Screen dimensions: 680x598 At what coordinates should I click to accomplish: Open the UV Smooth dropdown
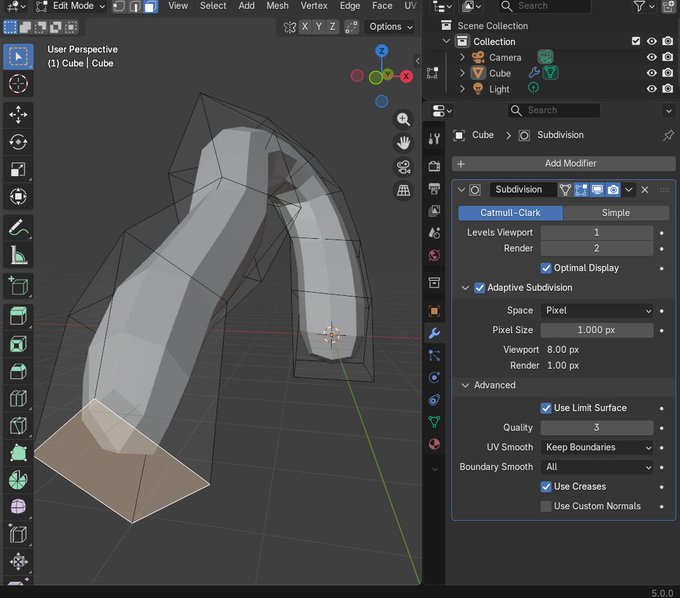(597, 447)
